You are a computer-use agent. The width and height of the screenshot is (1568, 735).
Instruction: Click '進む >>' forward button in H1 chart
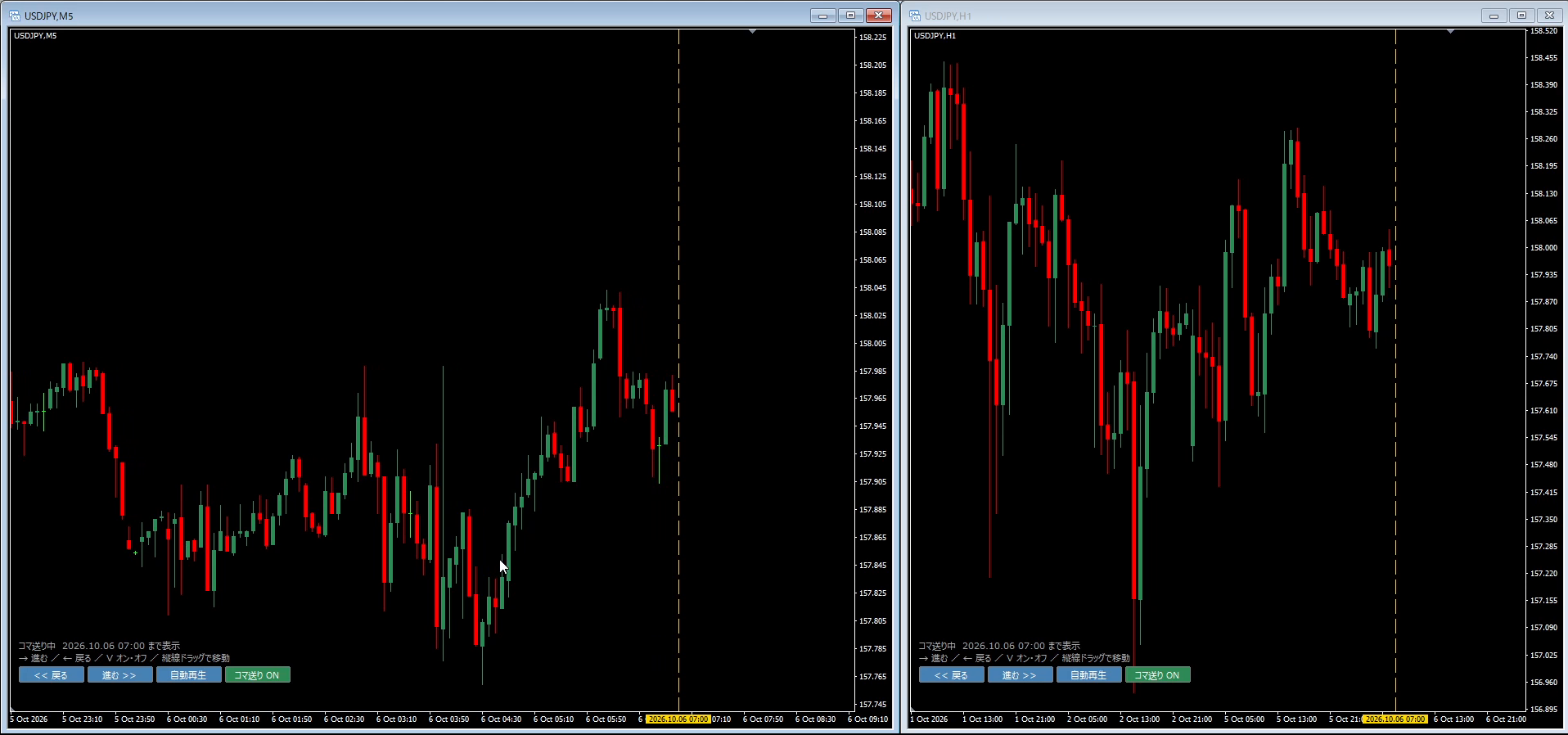(x=1020, y=675)
